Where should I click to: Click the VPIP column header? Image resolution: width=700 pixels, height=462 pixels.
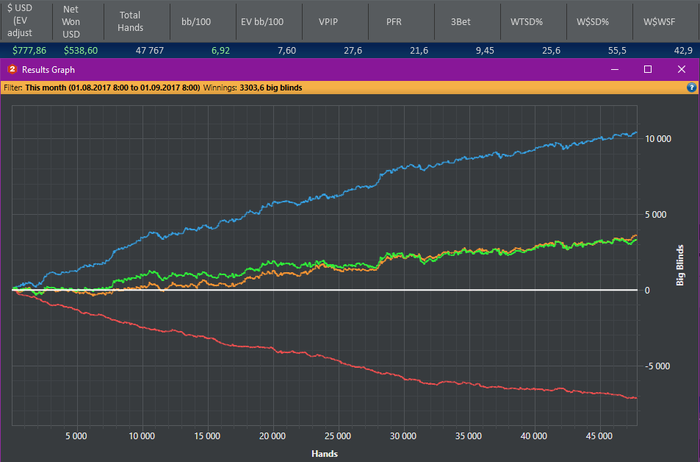coord(335,21)
